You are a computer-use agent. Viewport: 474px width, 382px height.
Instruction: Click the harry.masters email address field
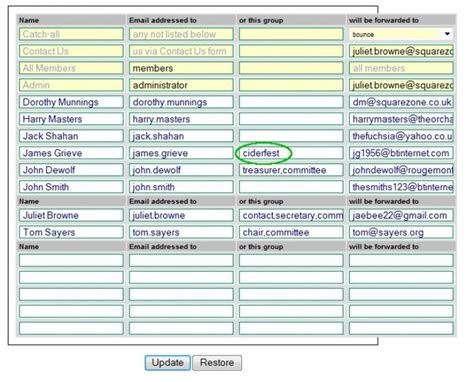pos(181,119)
